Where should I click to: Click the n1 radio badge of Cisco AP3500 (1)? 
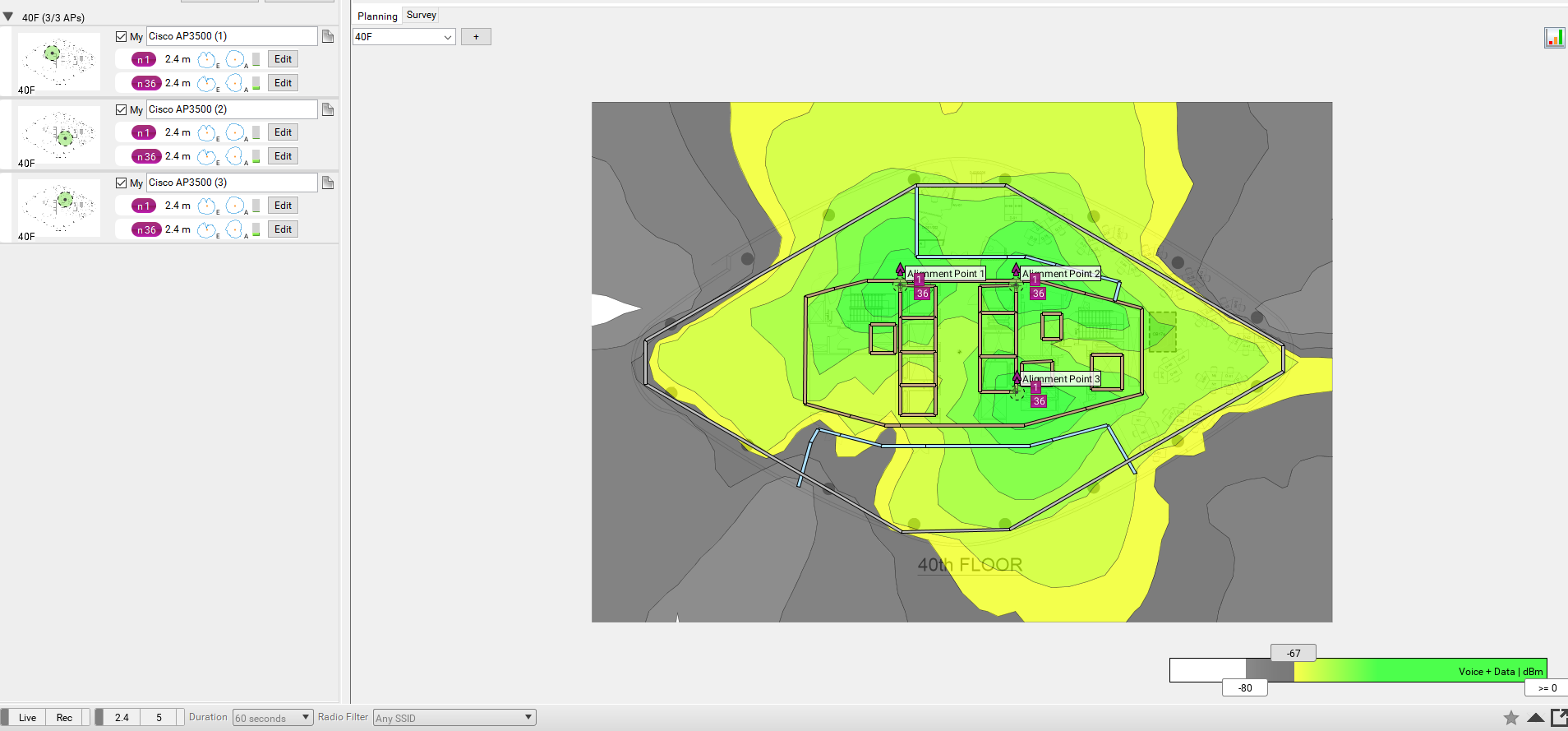(x=144, y=59)
